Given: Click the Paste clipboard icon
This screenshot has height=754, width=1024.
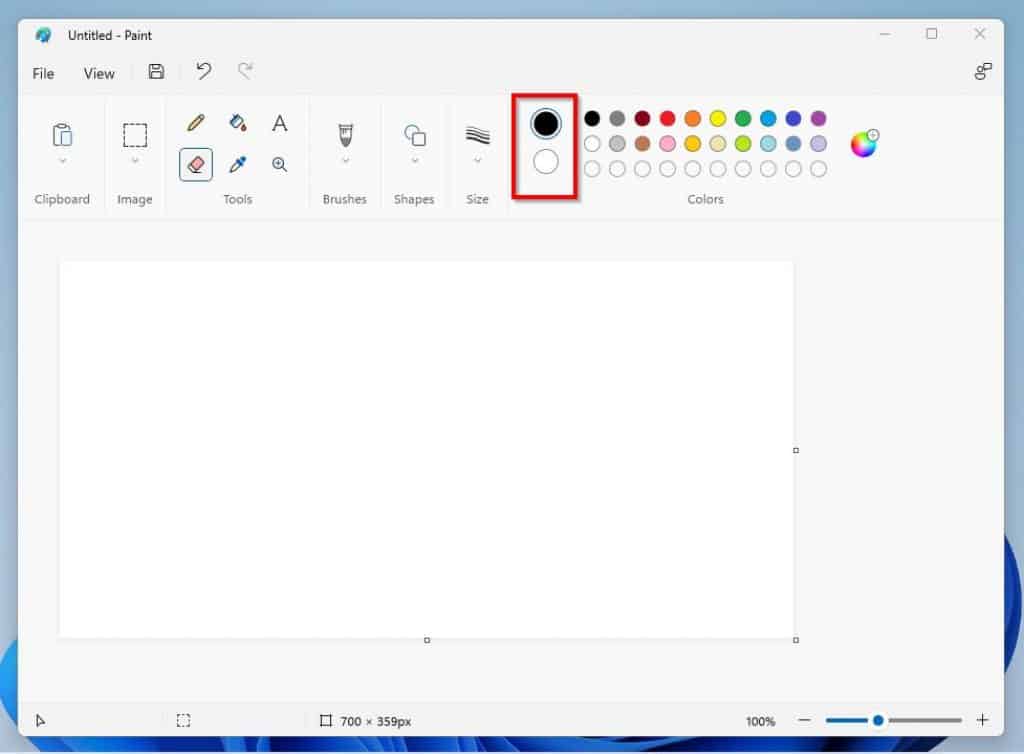Looking at the screenshot, I should (63, 135).
